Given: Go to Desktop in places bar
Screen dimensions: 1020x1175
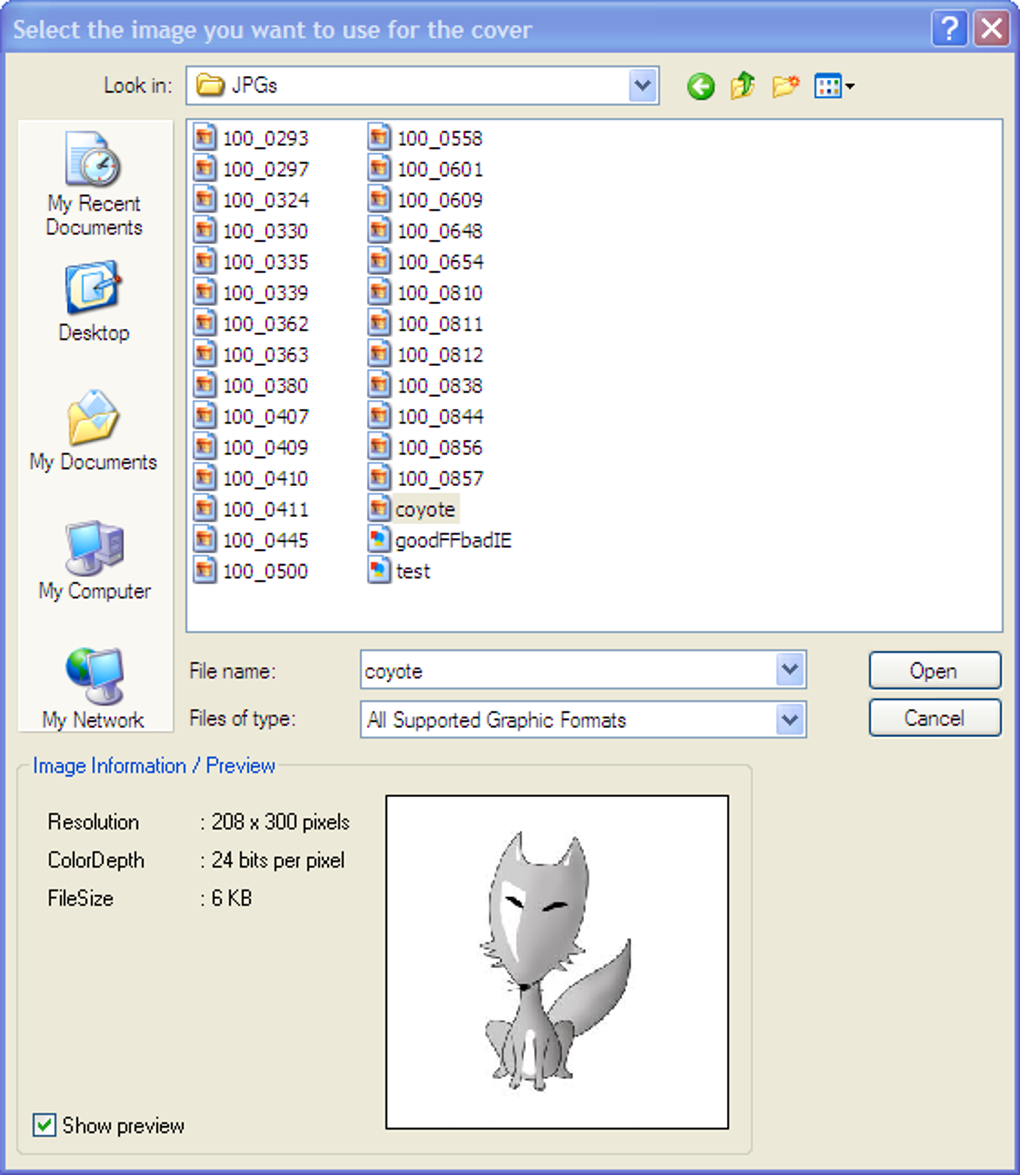Looking at the screenshot, I should pyautogui.click(x=94, y=302).
